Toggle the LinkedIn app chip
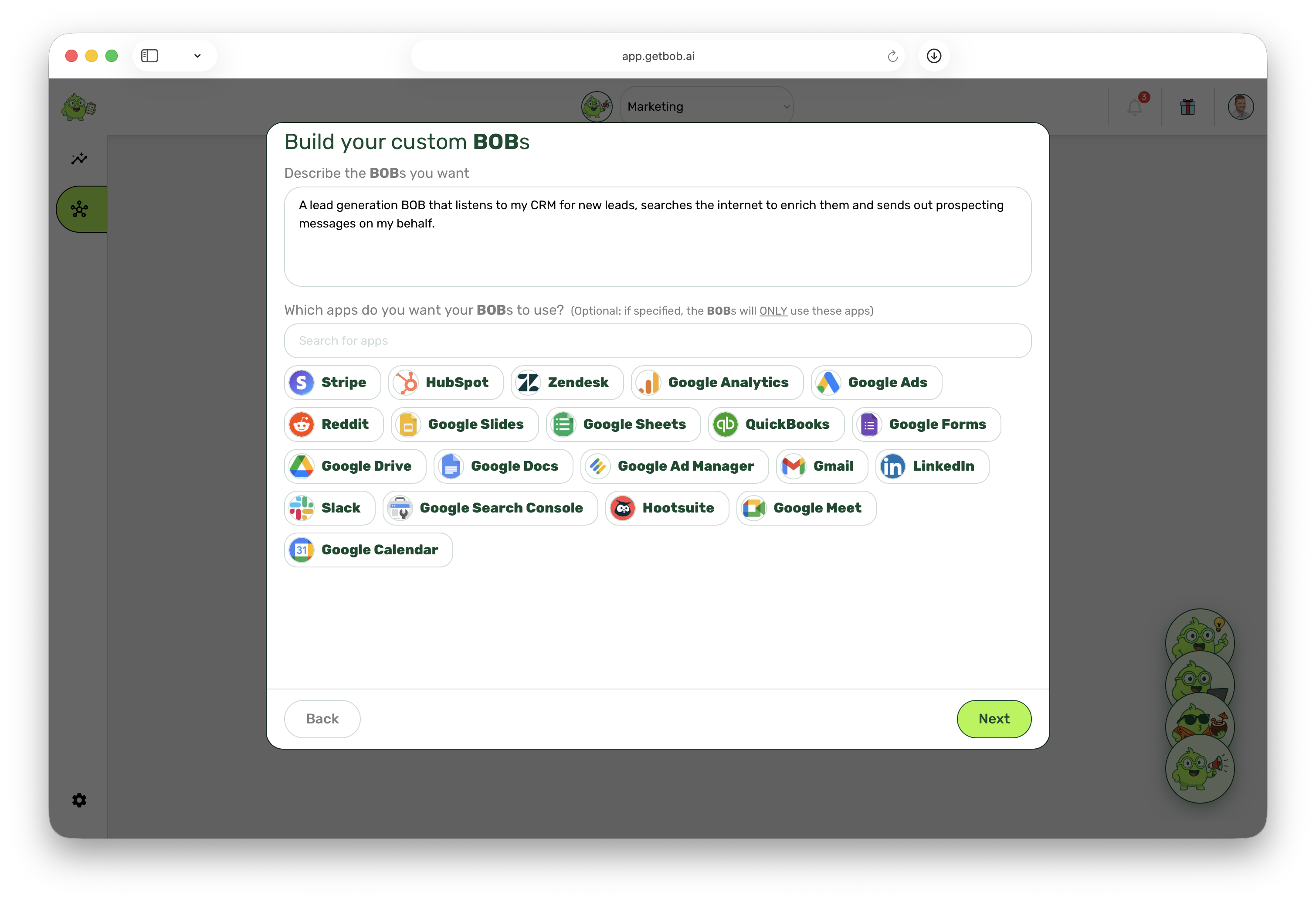 point(932,466)
